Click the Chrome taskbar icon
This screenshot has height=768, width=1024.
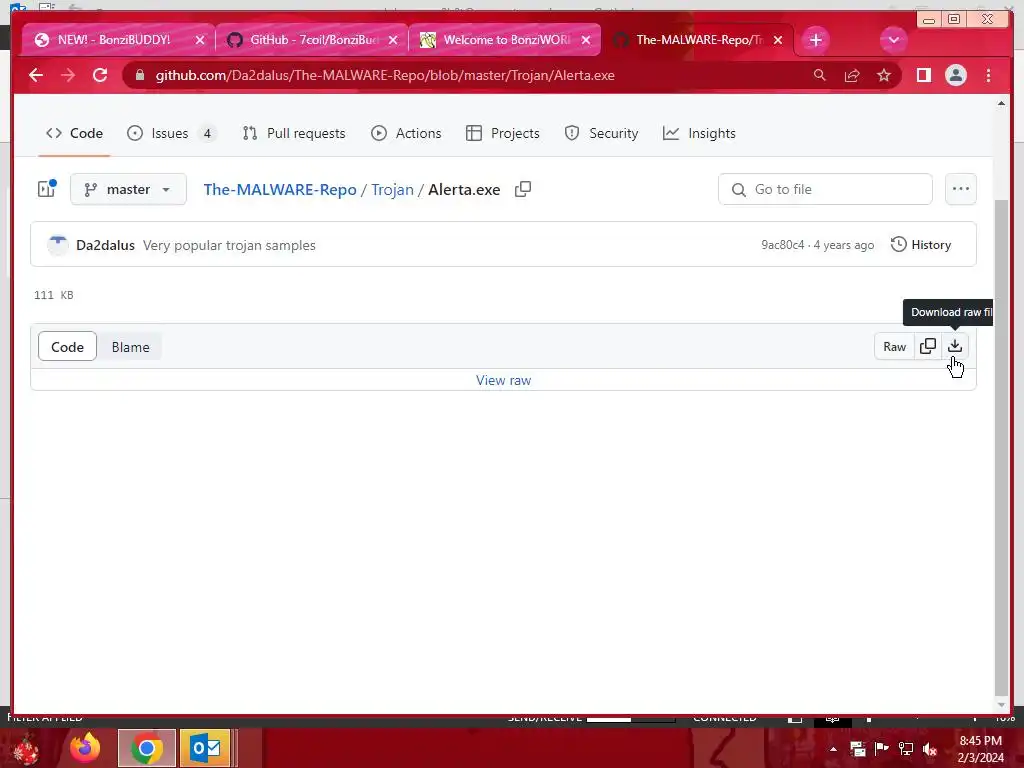147,748
